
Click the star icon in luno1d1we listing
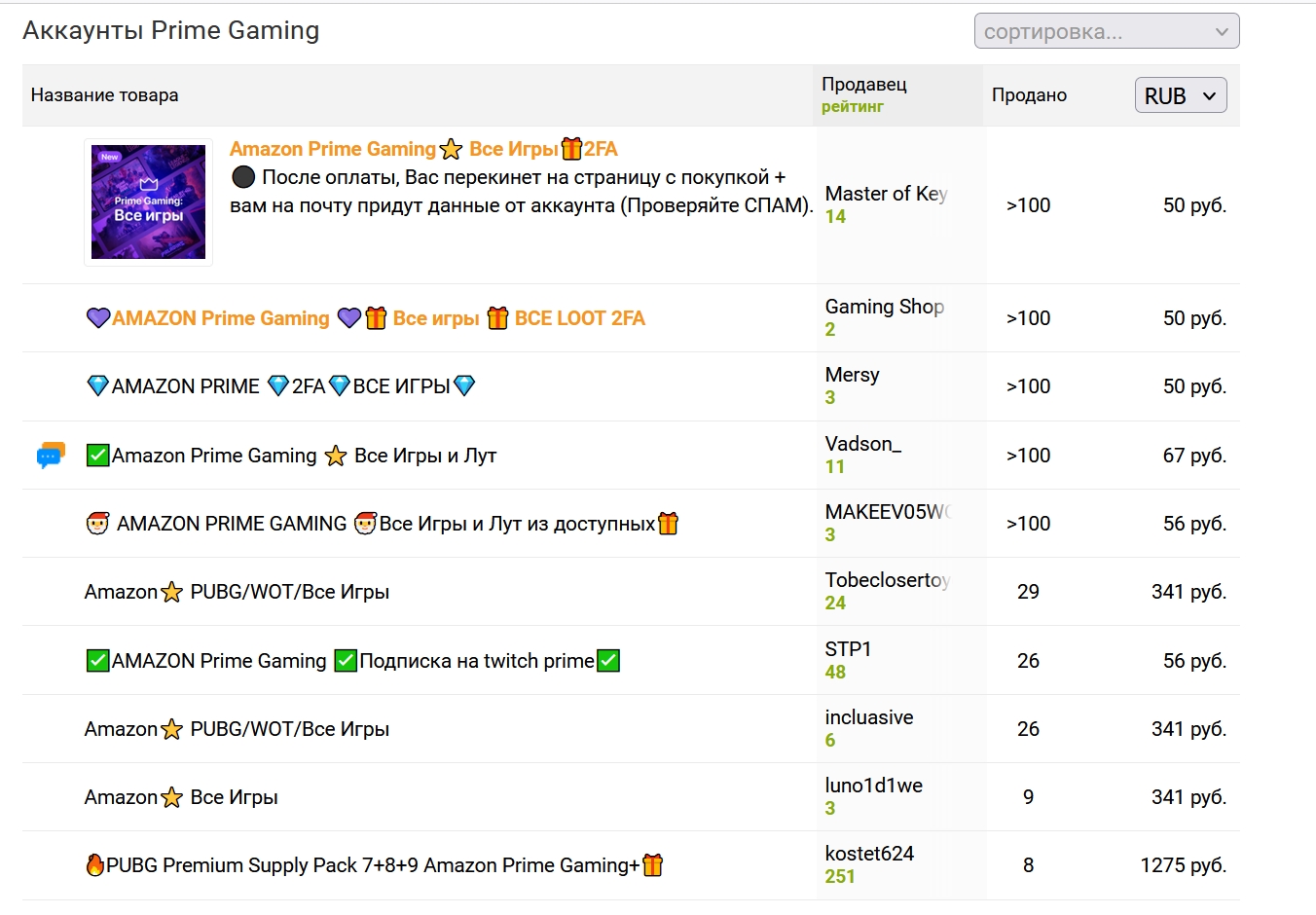click(x=171, y=797)
